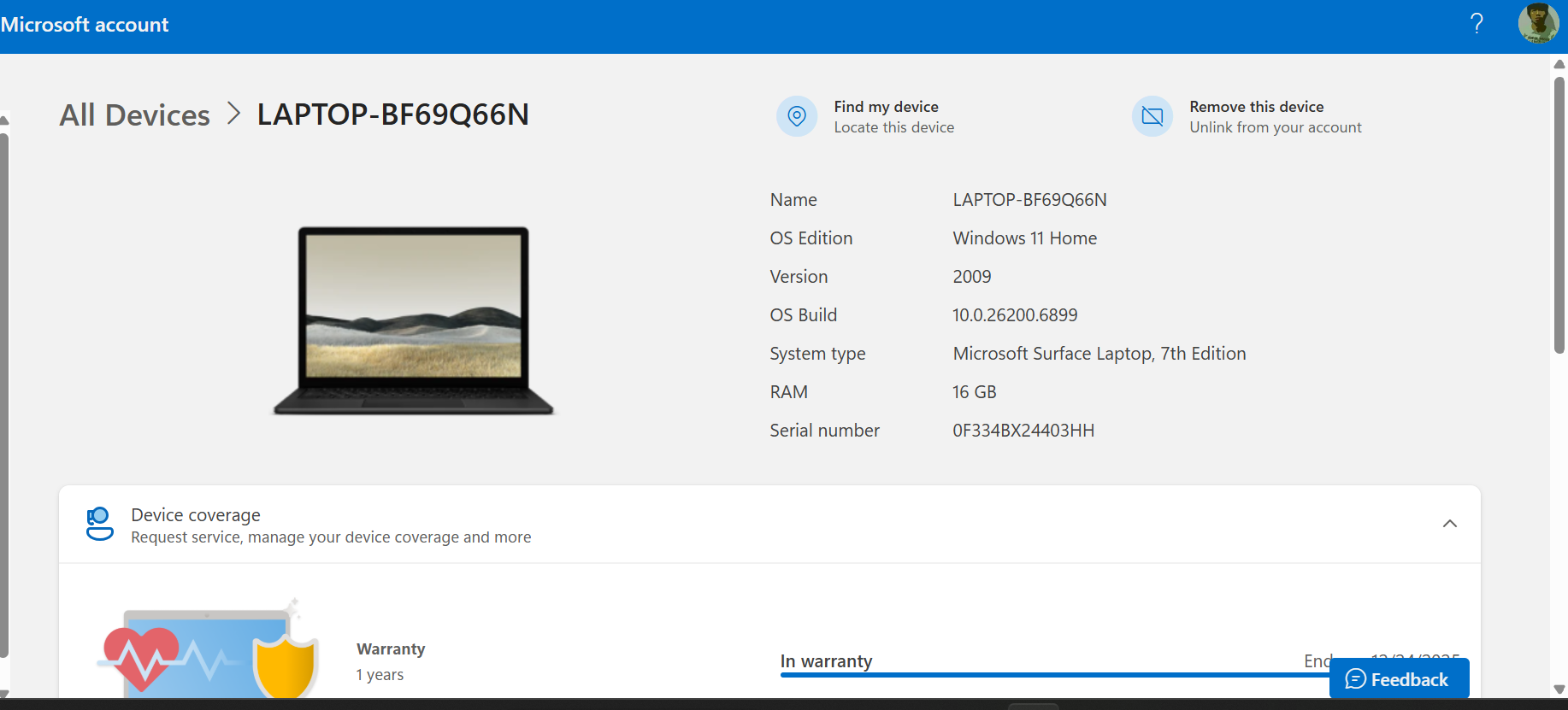Click the Warranty label
This screenshot has height=710, width=1568.
coord(391,649)
